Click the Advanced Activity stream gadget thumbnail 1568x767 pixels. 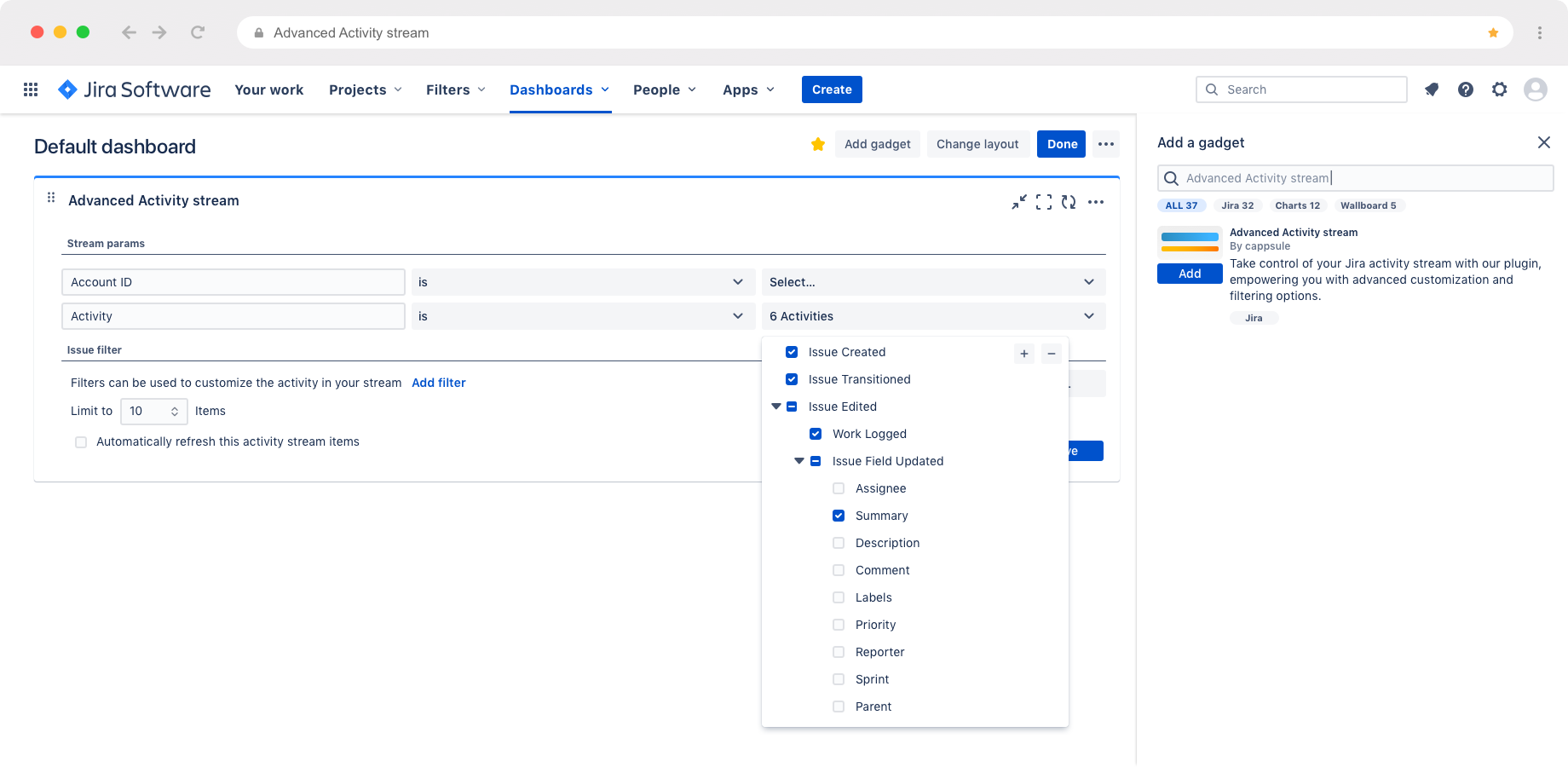click(1190, 242)
